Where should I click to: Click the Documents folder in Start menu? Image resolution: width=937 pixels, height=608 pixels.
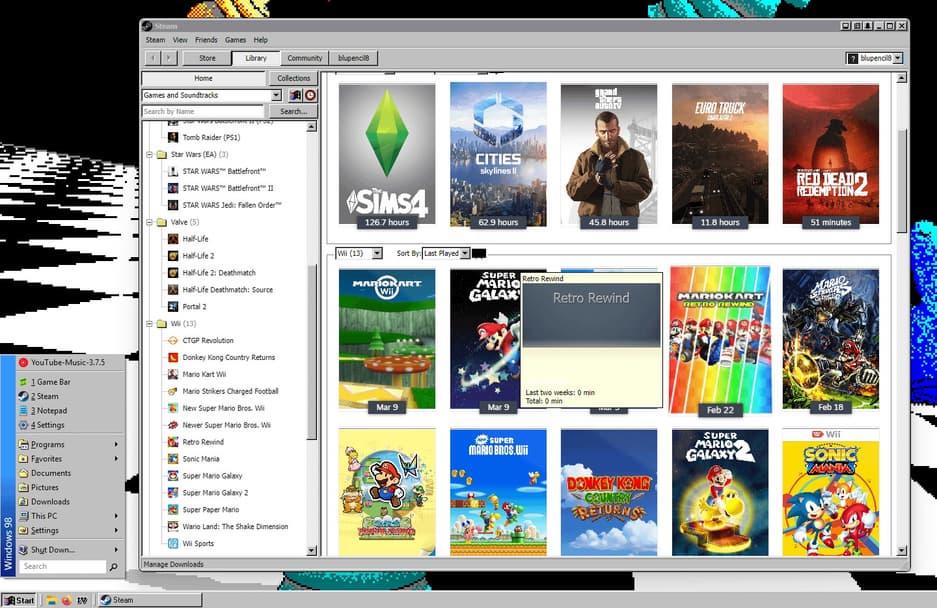tap(71, 473)
